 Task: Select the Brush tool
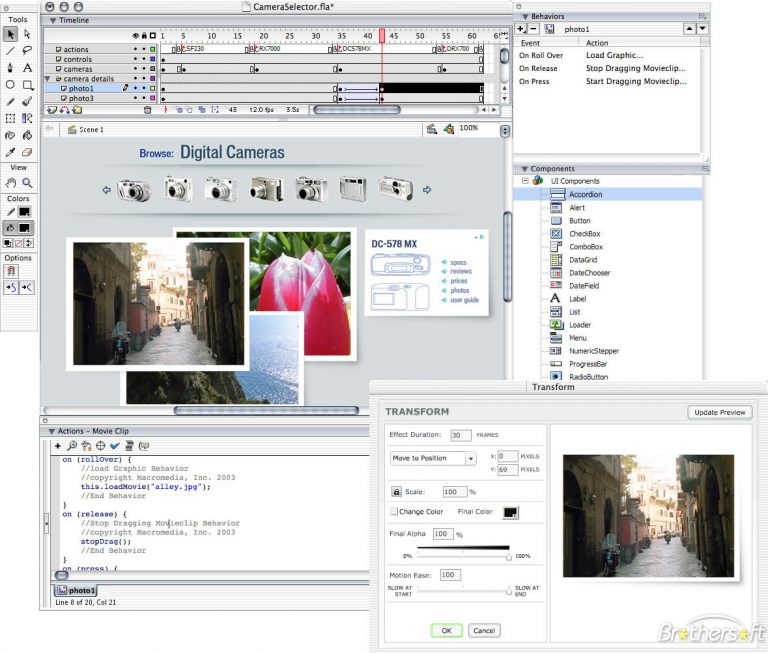point(27,101)
